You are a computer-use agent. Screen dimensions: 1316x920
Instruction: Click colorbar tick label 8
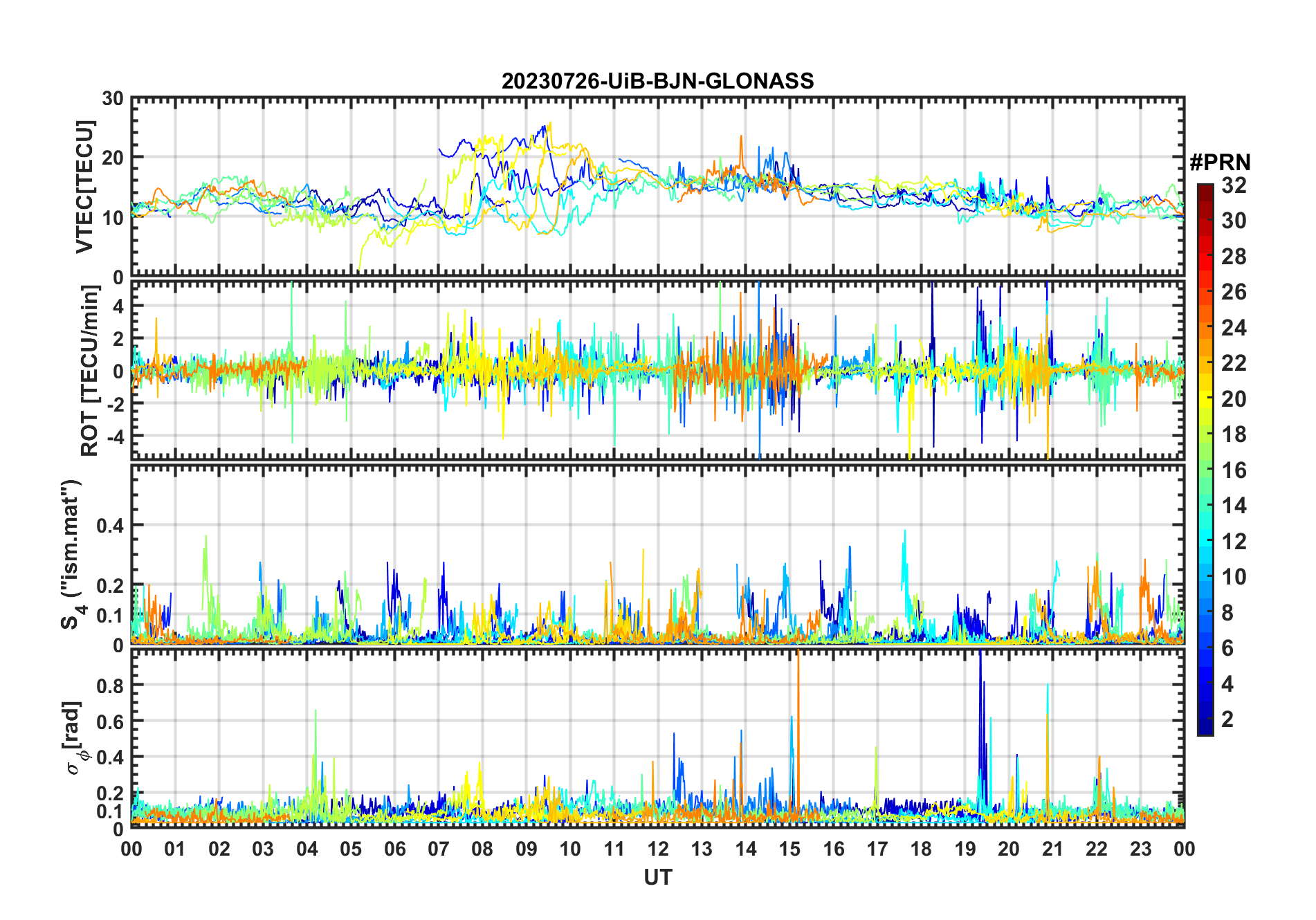(x=1227, y=613)
